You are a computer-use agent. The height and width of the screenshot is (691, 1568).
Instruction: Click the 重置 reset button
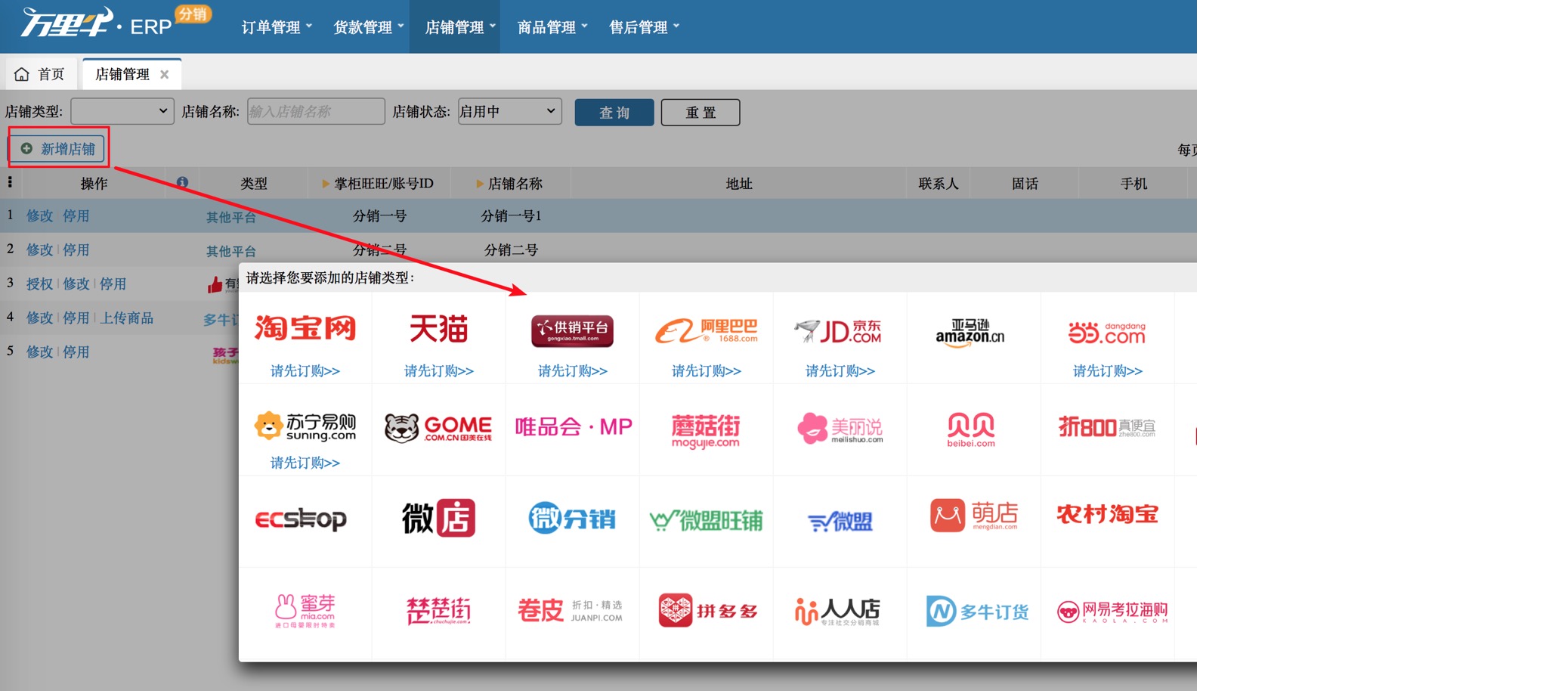click(700, 113)
